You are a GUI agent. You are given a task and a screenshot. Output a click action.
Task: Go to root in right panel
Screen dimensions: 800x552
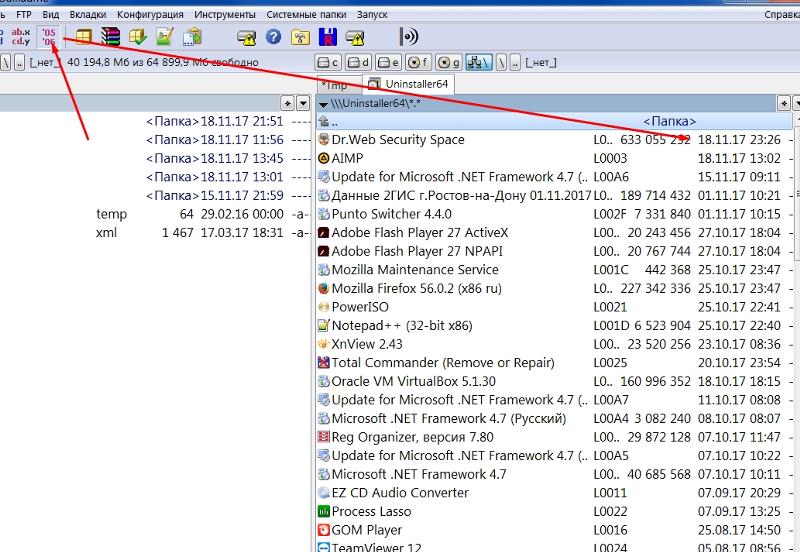click(x=502, y=62)
